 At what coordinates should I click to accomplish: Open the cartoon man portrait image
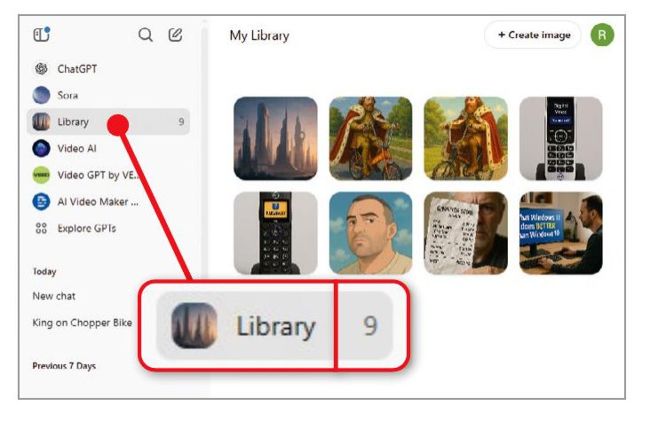[x=371, y=233]
